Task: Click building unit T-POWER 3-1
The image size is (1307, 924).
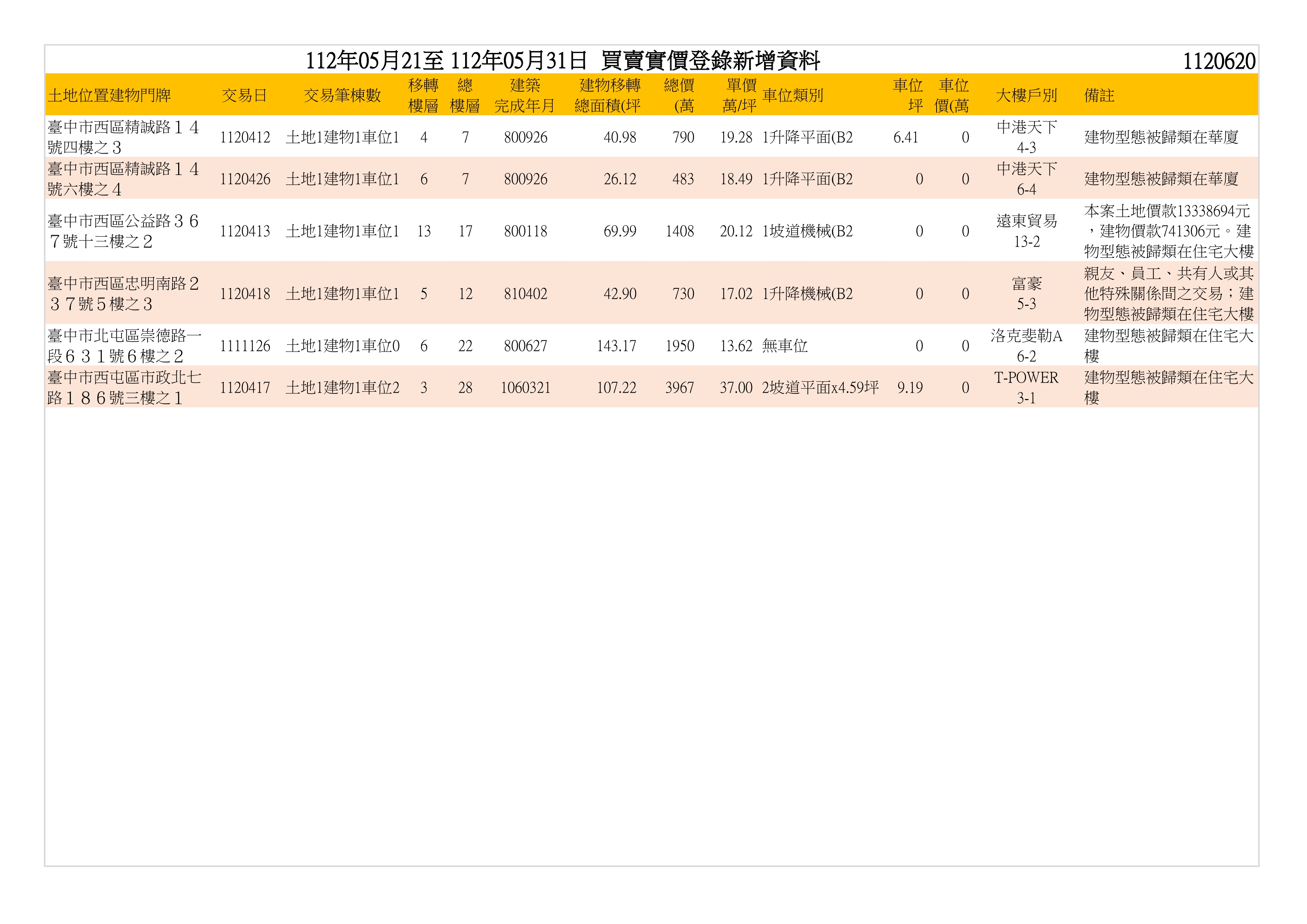Action: coord(1026,387)
